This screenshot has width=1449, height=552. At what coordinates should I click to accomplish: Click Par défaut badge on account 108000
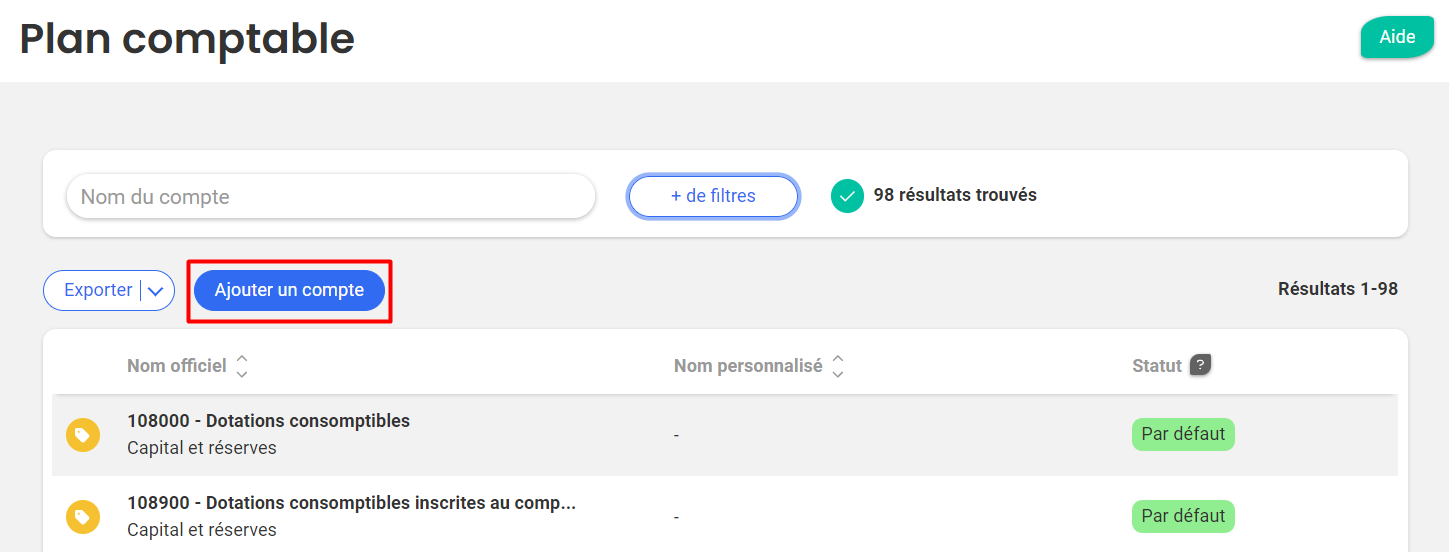[x=1183, y=434]
